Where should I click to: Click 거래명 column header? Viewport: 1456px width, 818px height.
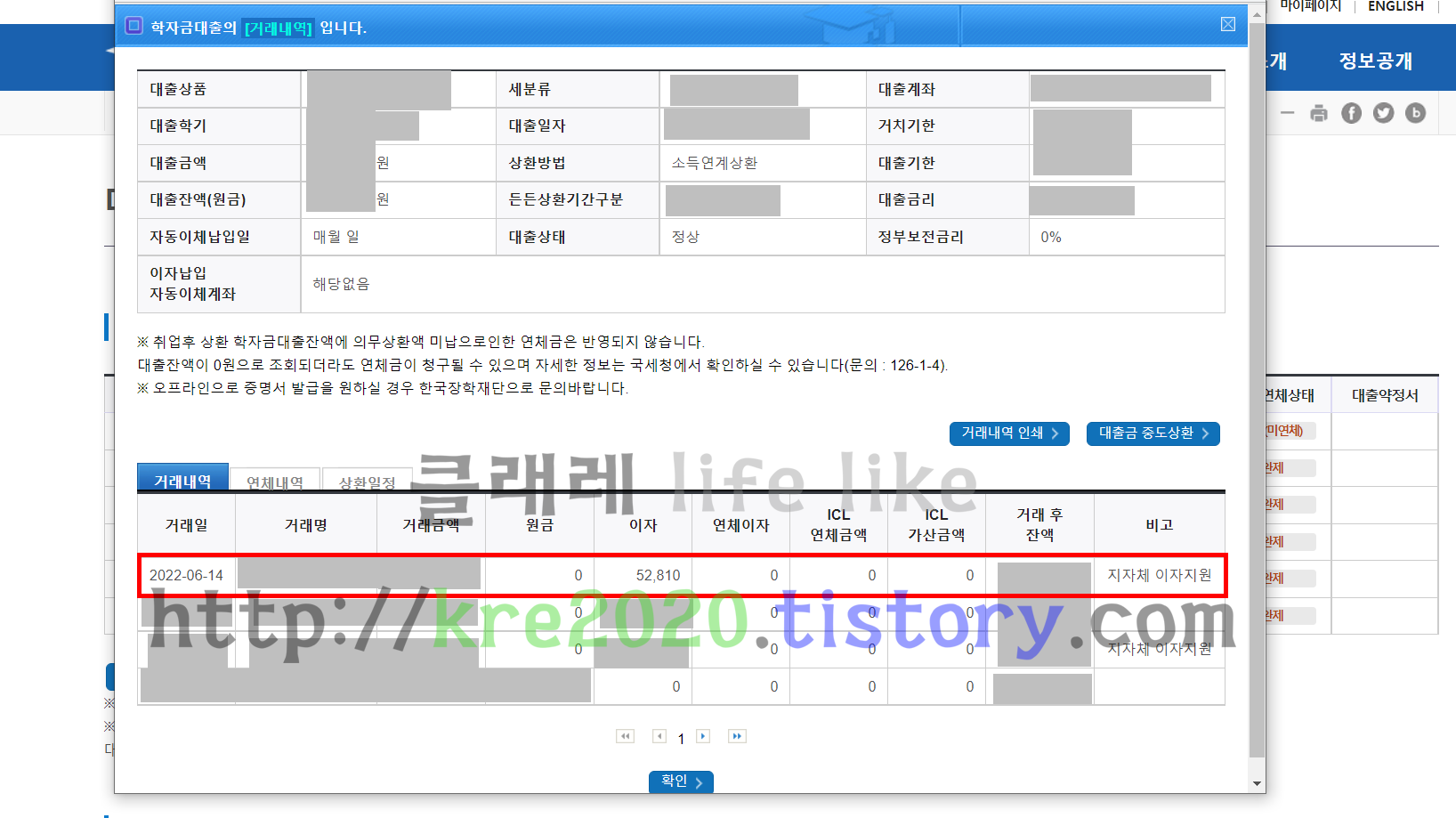305,525
